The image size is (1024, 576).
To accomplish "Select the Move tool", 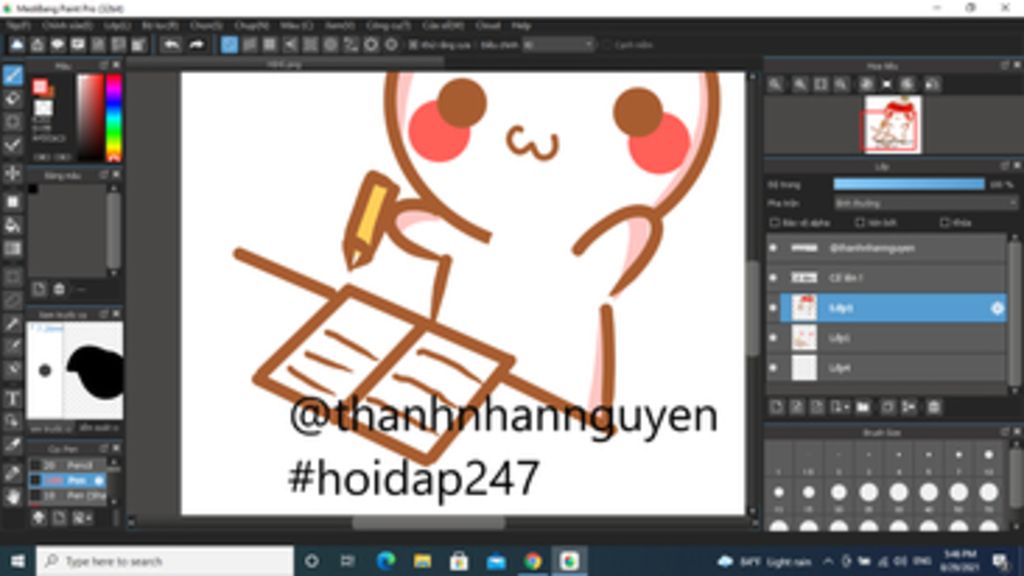I will pos(12,174).
